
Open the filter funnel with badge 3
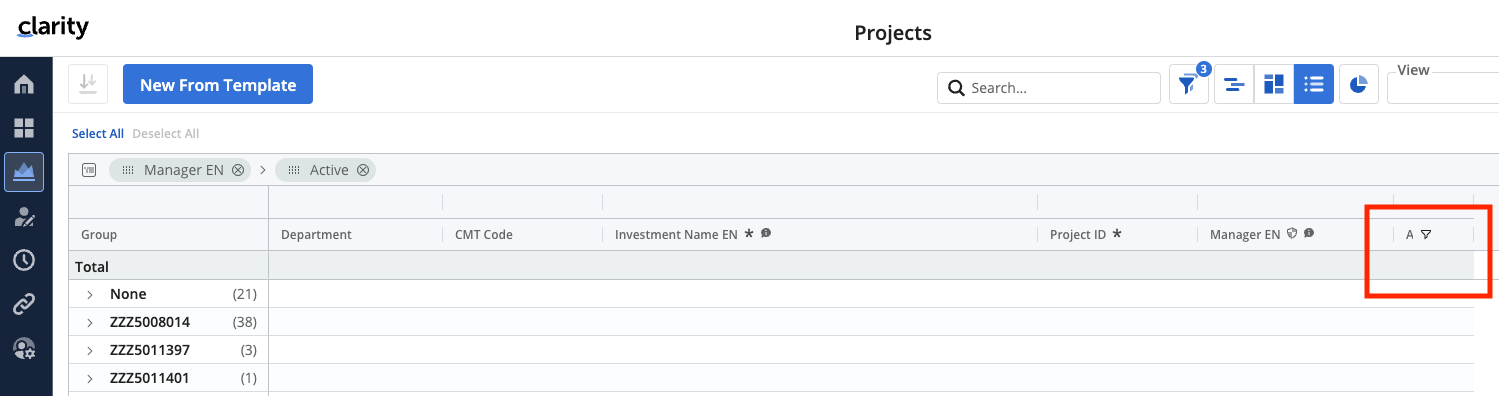coord(1189,85)
